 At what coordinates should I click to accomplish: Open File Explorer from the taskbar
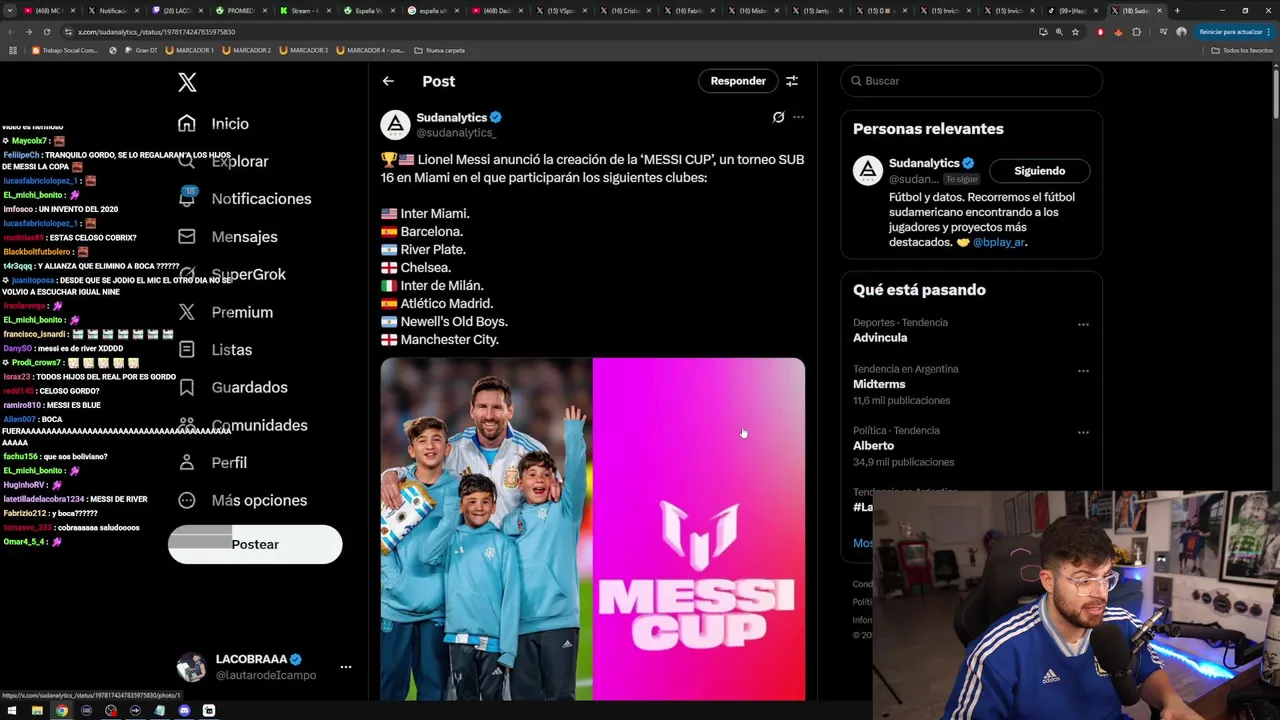click(37, 711)
